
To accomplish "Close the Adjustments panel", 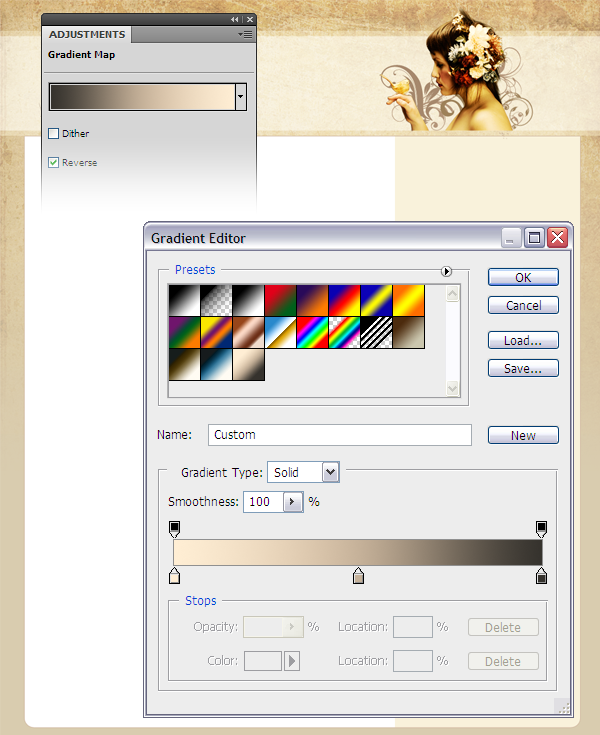I will 250,20.
